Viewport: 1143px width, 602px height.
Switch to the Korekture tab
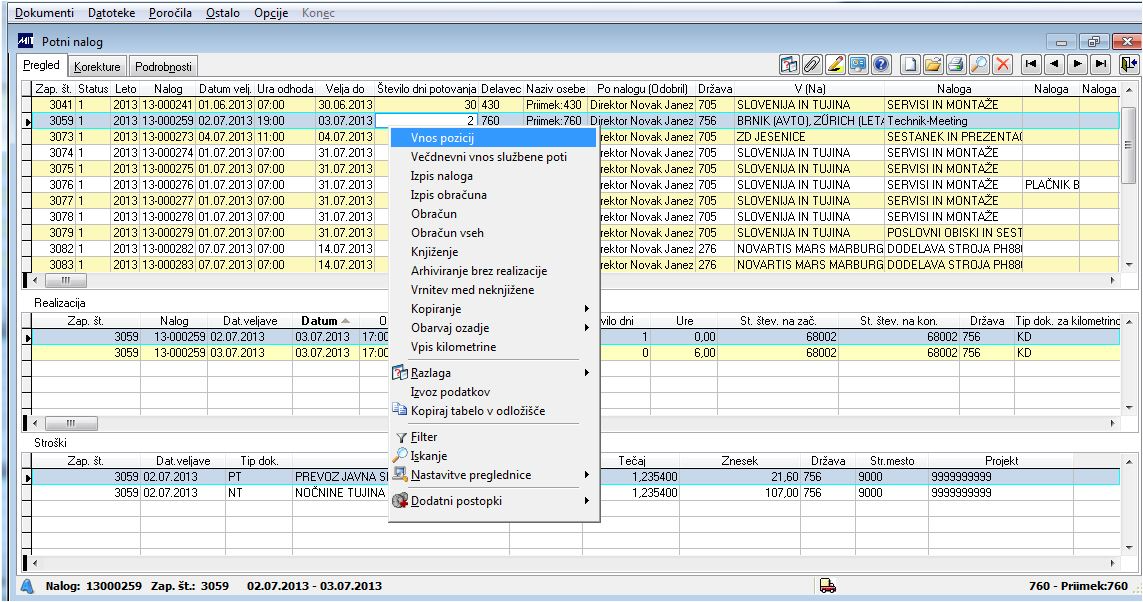click(x=97, y=67)
